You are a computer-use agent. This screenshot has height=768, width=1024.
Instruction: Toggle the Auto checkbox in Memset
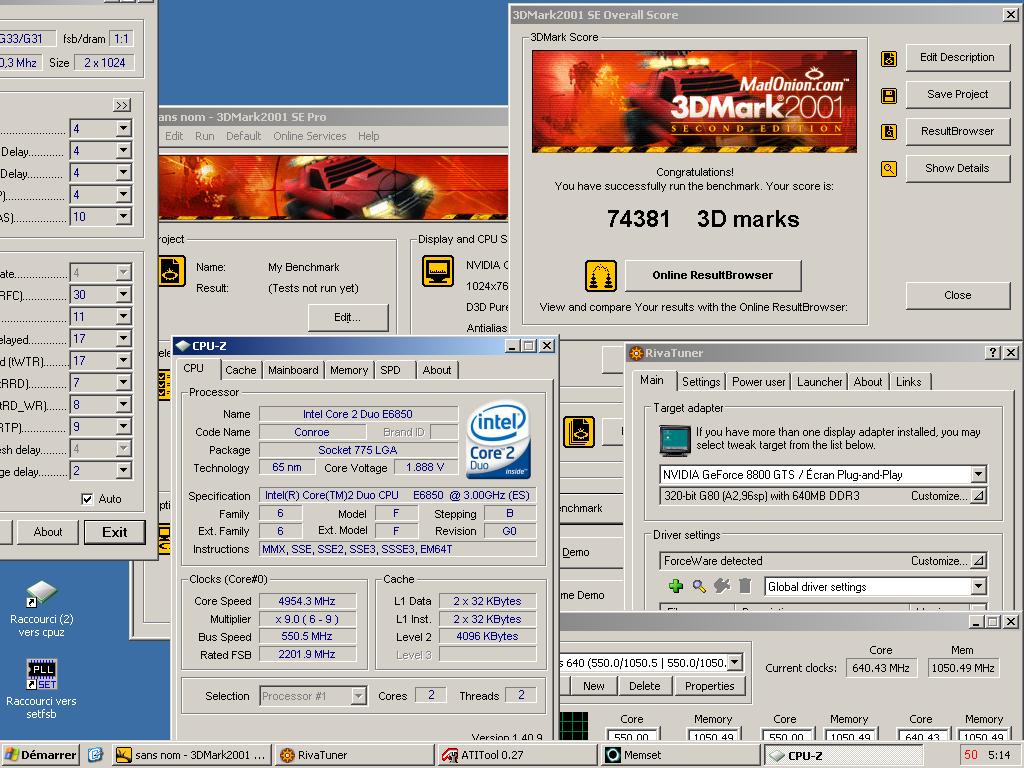tap(87, 499)
